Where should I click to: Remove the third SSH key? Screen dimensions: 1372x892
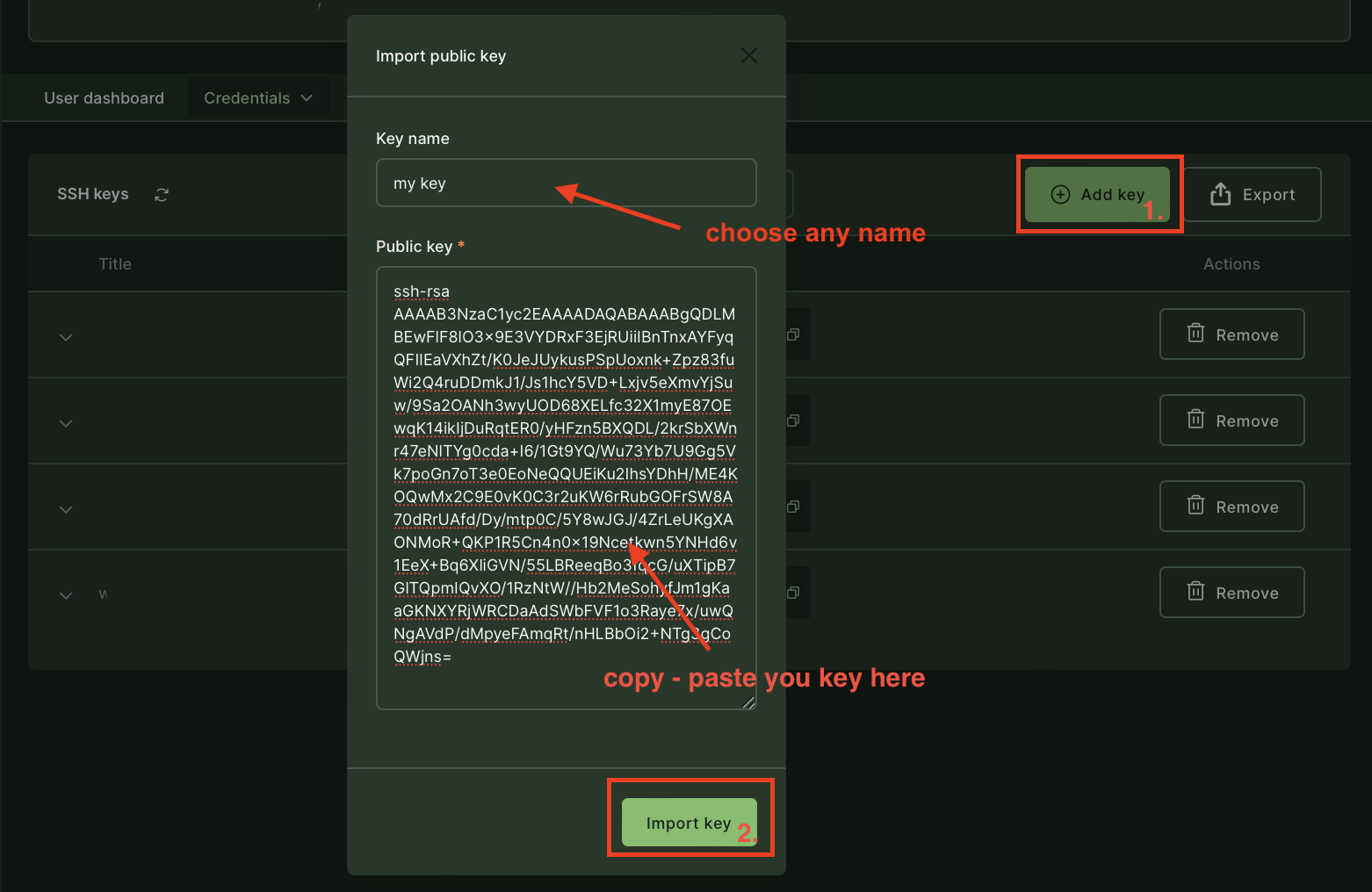pos(1232,506)
